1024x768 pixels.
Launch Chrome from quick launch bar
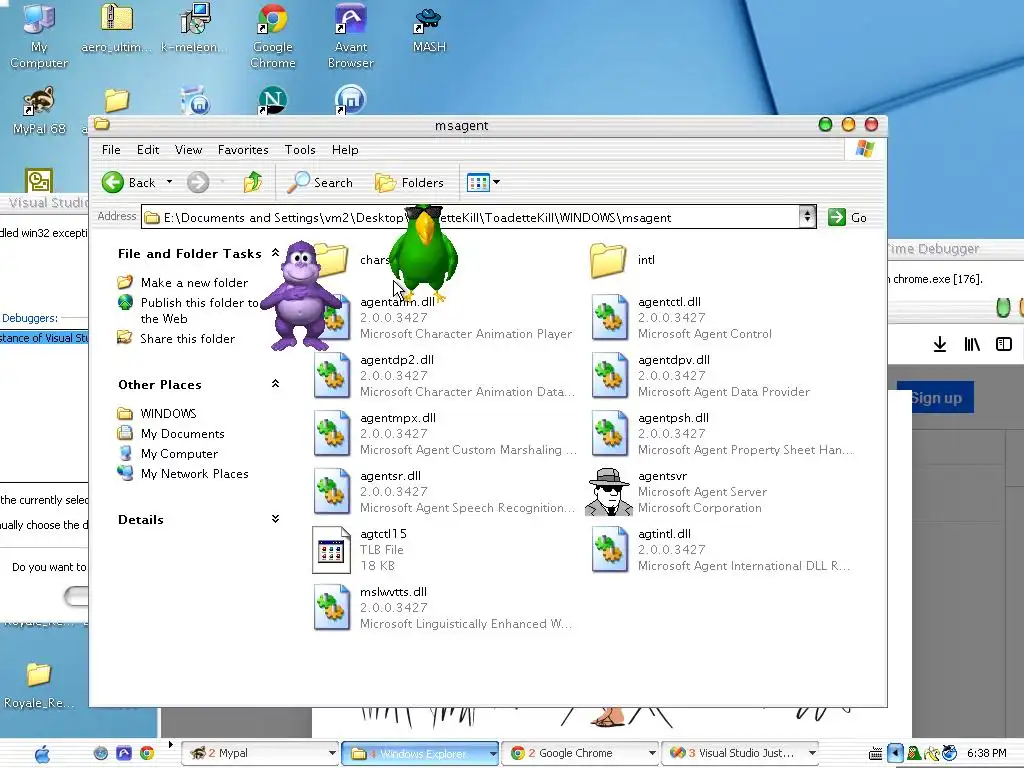click(147, 753)
